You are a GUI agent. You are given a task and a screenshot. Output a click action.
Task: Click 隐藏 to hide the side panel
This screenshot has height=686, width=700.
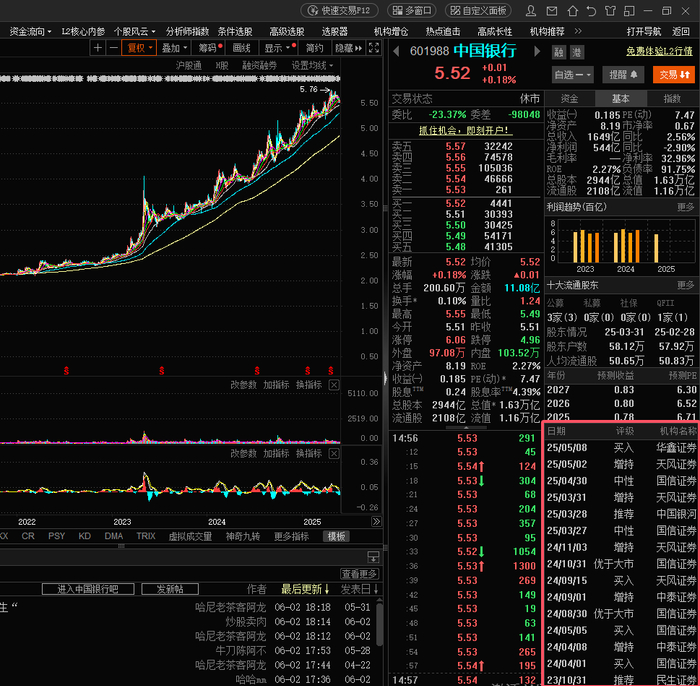[349, 48]
